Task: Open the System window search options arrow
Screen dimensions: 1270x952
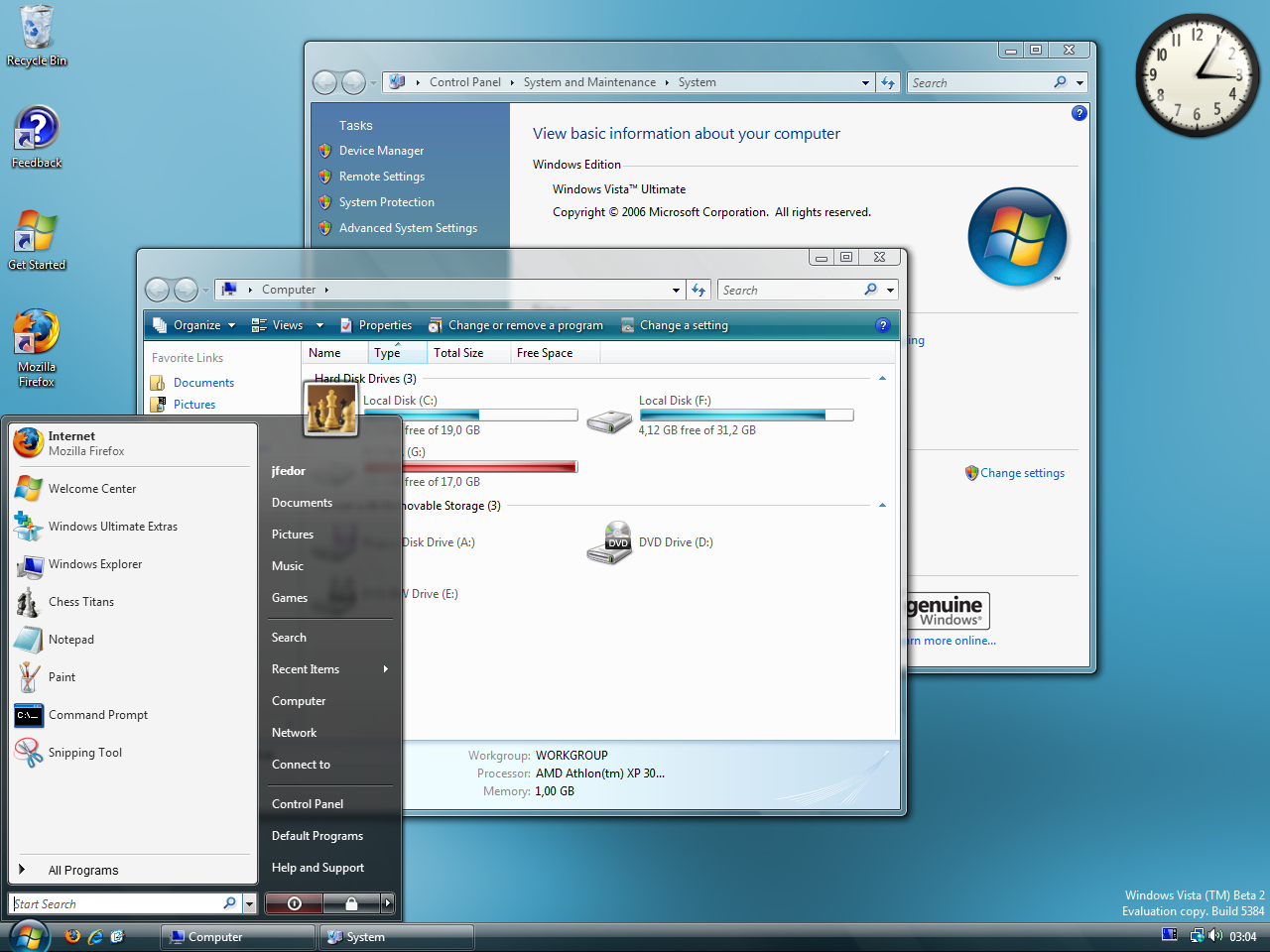Action: (1080, 83)
